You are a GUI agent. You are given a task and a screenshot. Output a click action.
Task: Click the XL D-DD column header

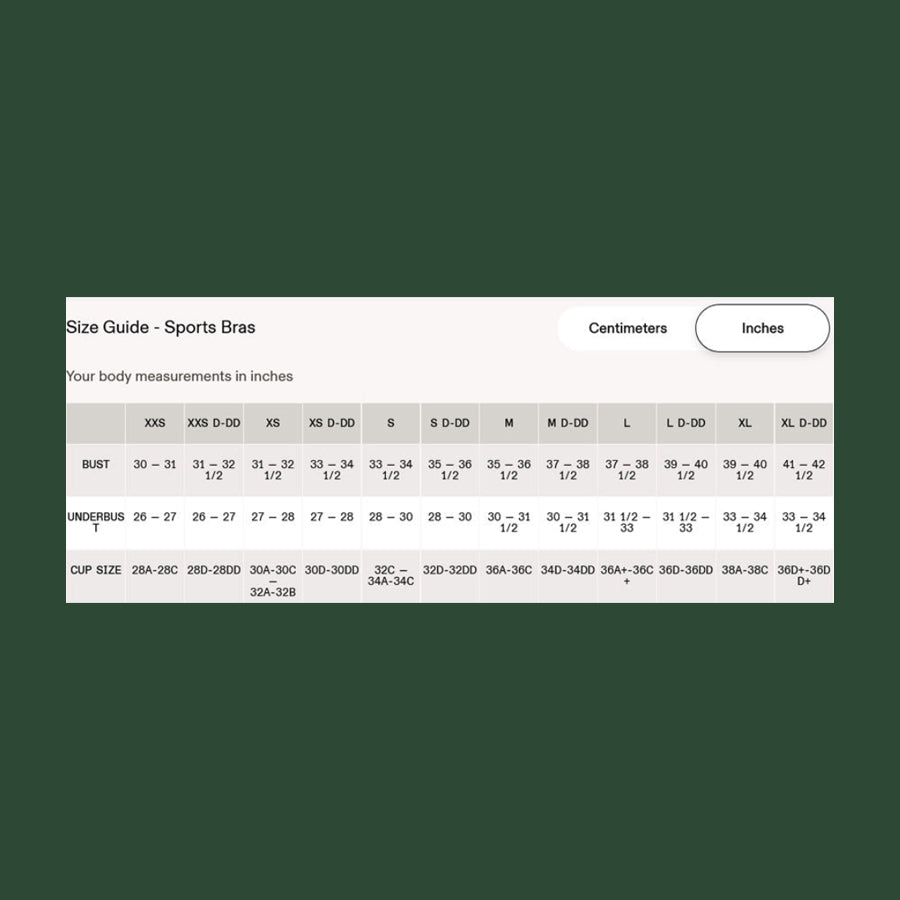[x=804, y=423]
